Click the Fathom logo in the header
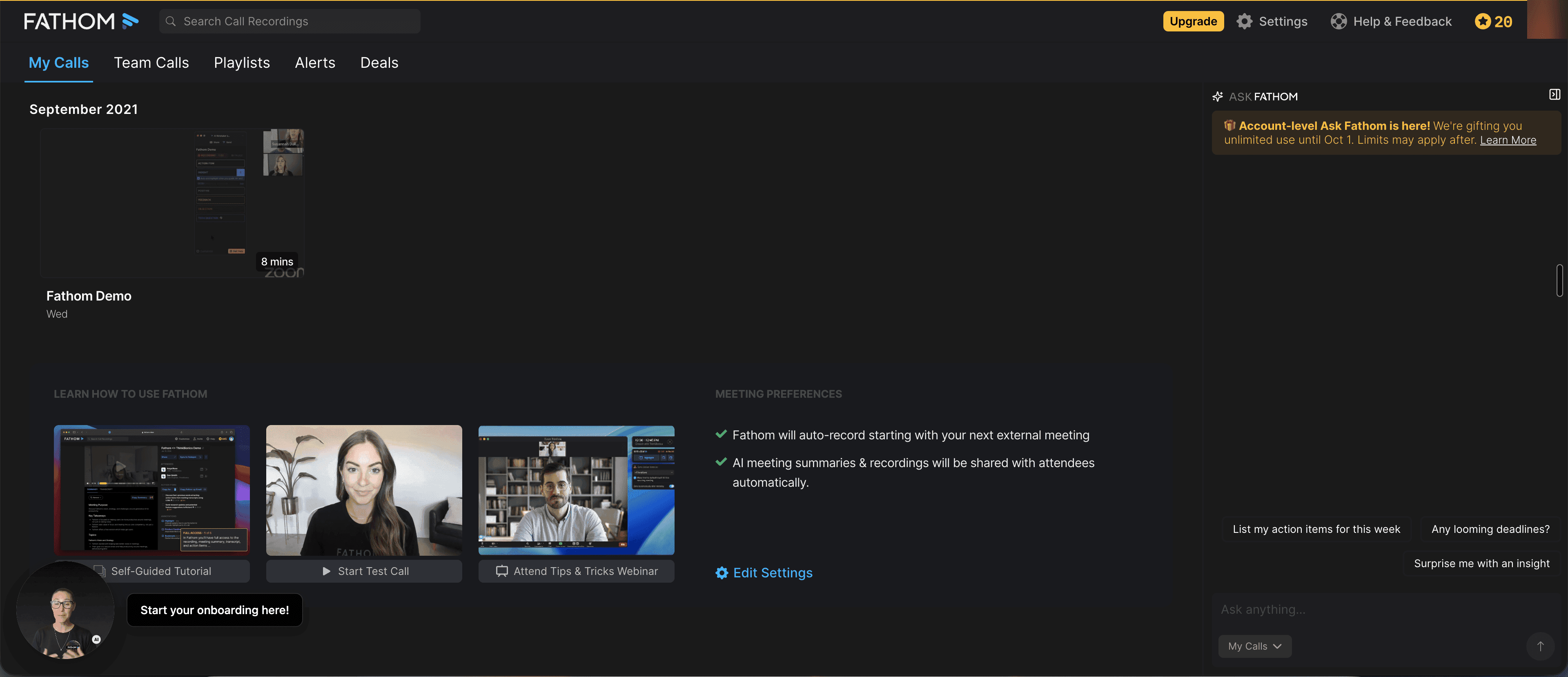This screenshot has width=1568, height=677. click(81, 21)
